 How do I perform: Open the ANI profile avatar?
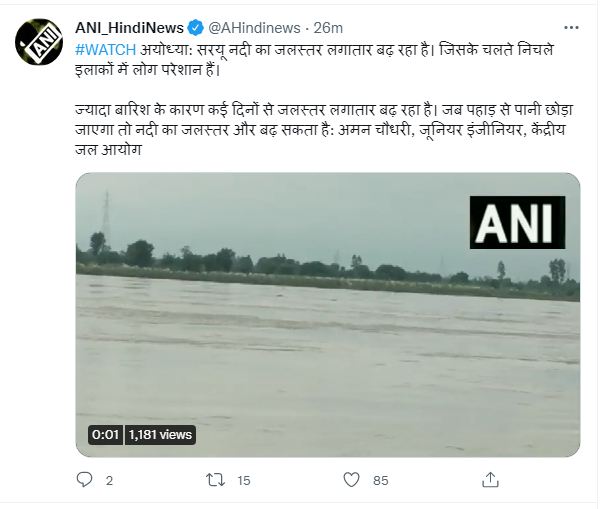click(36, 40)
